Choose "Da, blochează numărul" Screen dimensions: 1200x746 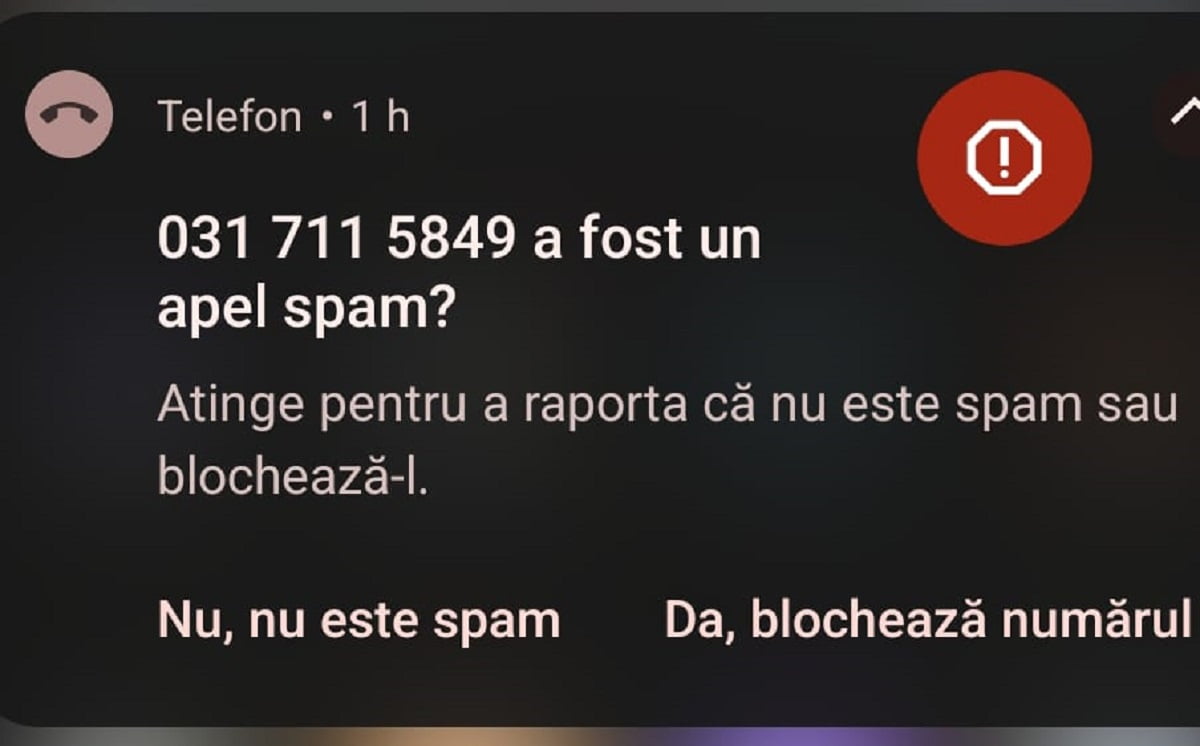(x=928, y=620)
